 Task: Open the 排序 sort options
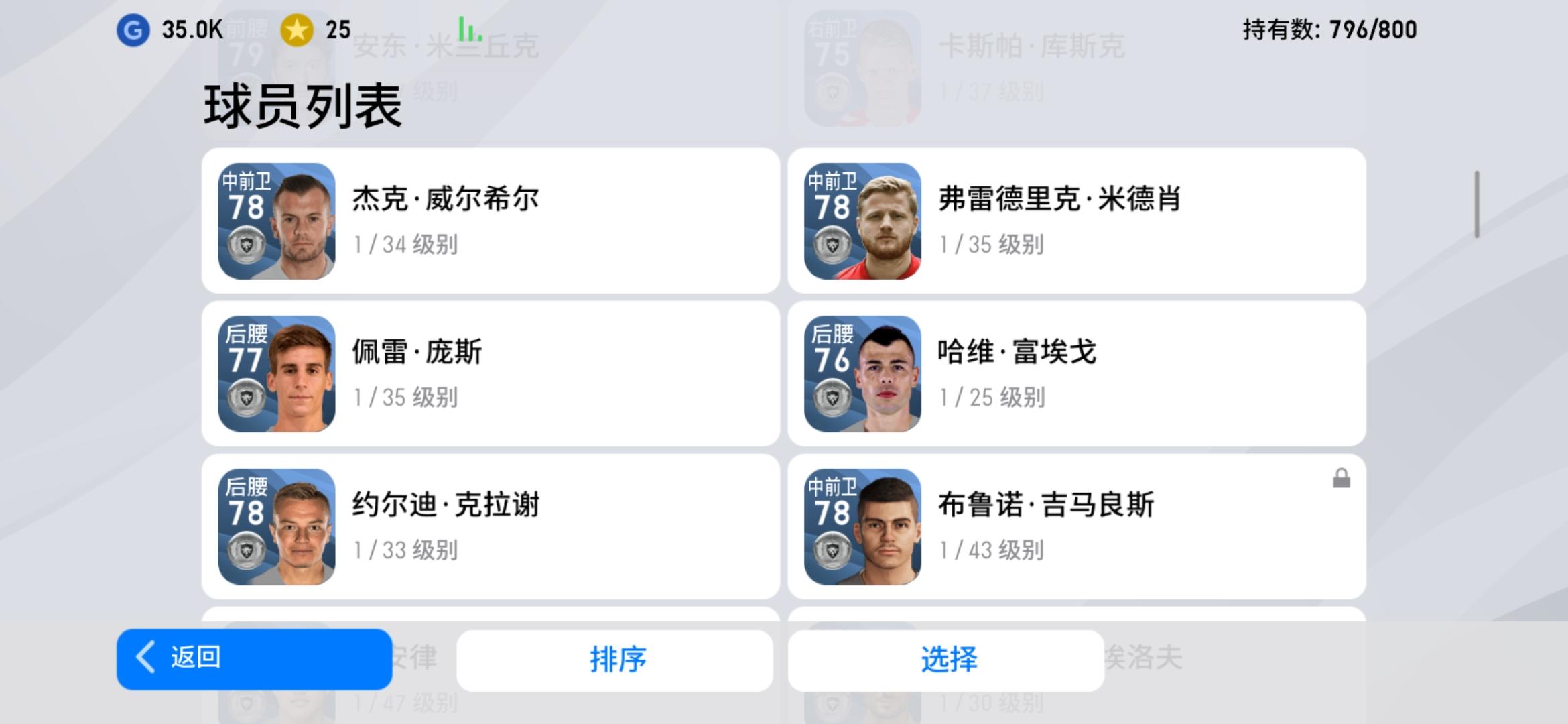(x=614, y=660)
